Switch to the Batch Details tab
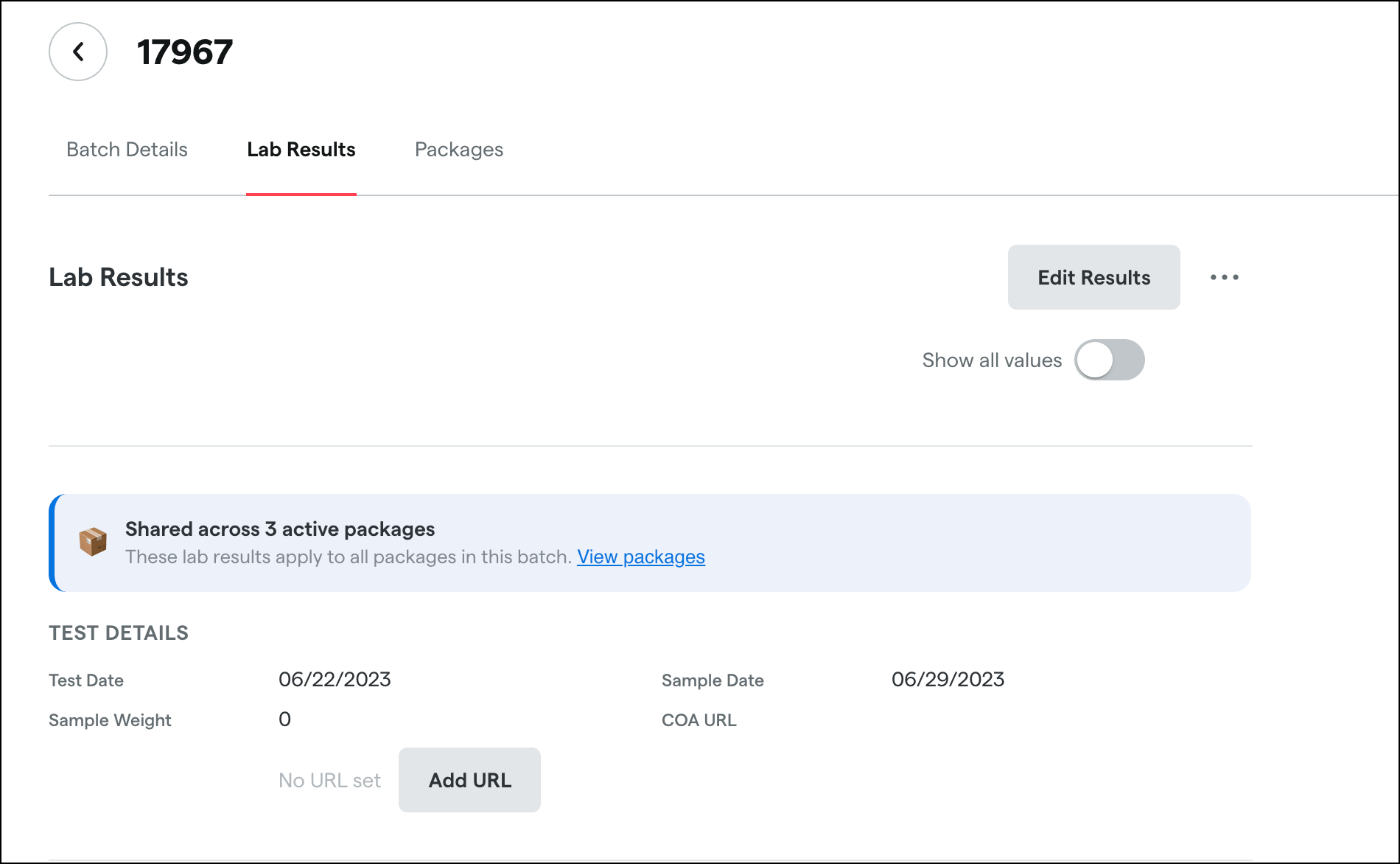The width and height of the screenshot is (1400, 864). point(127,150)
